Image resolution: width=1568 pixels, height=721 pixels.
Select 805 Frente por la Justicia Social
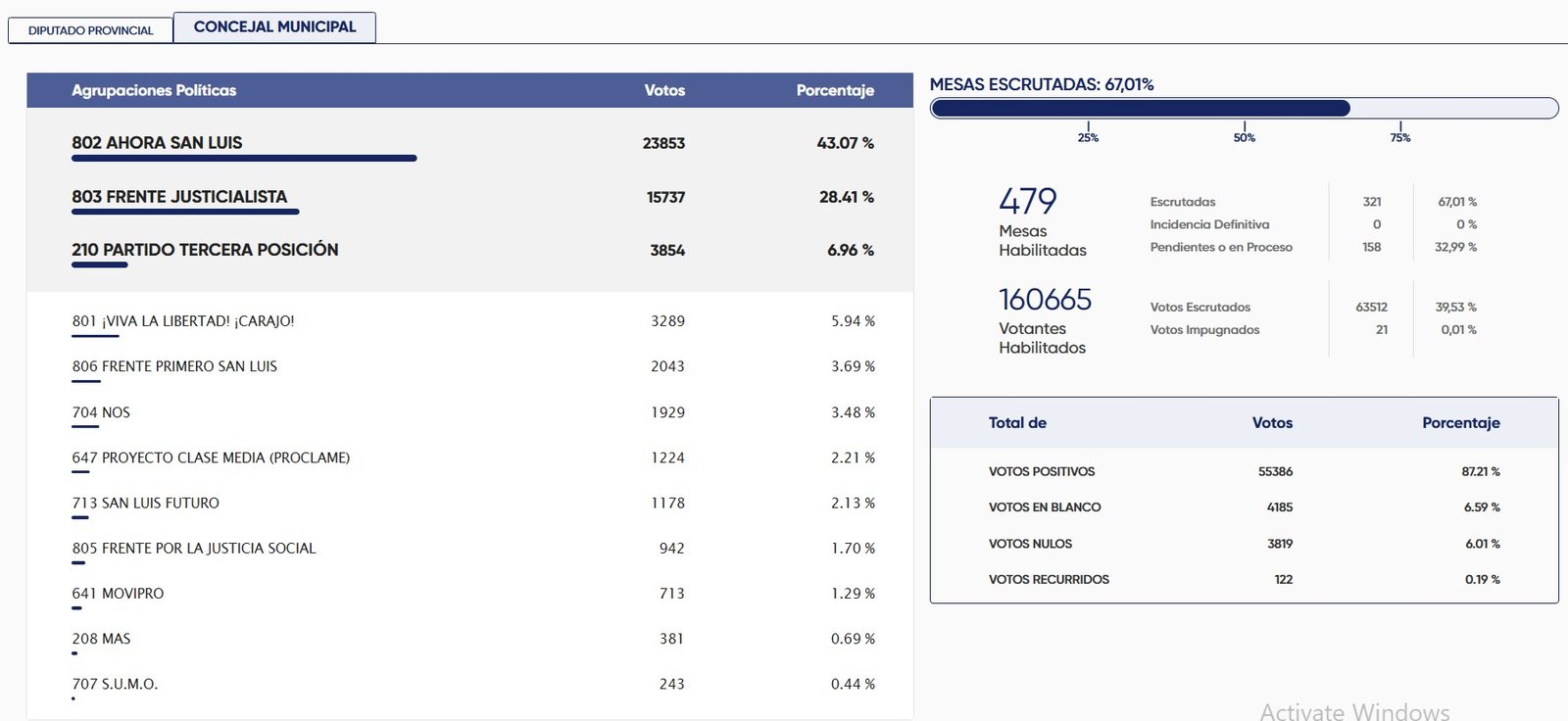click(194, 549)
